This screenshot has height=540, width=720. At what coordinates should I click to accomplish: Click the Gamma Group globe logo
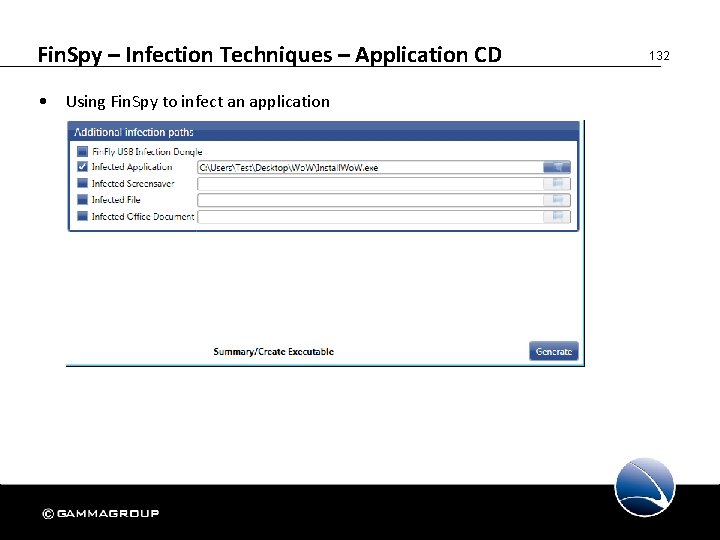645,488
